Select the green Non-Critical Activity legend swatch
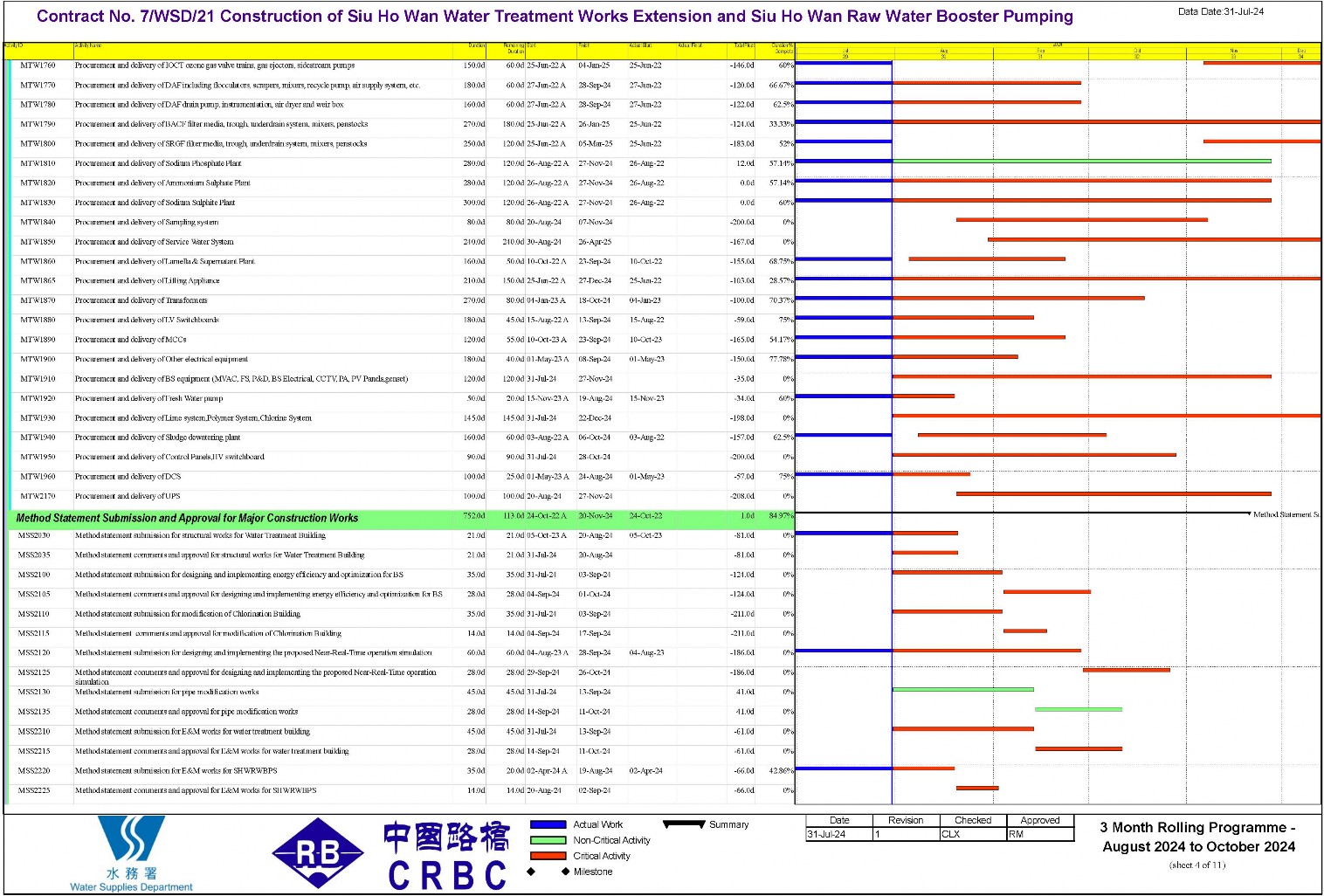1324x896 pixels. (x=548, y=840)
